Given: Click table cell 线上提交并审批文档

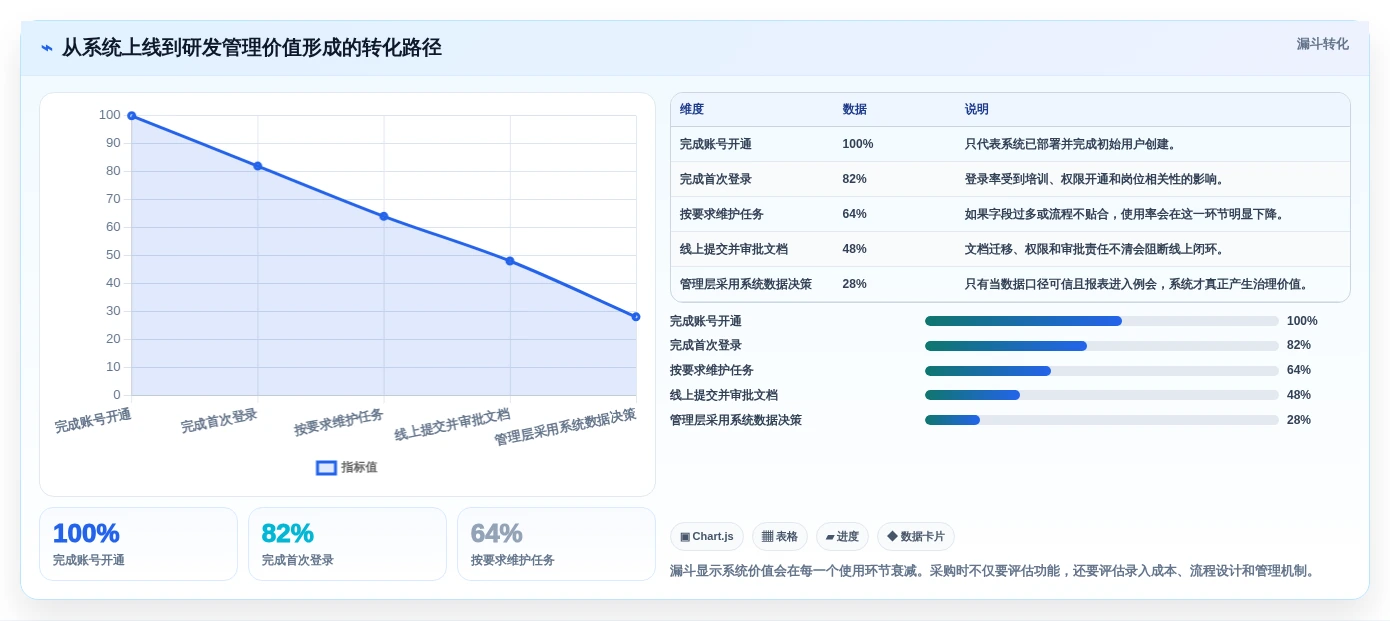Looking at the screenshot, I should 734,249.
